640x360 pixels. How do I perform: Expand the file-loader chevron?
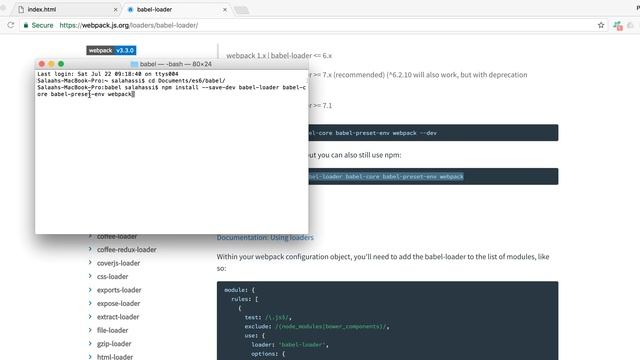click(90, 330)
